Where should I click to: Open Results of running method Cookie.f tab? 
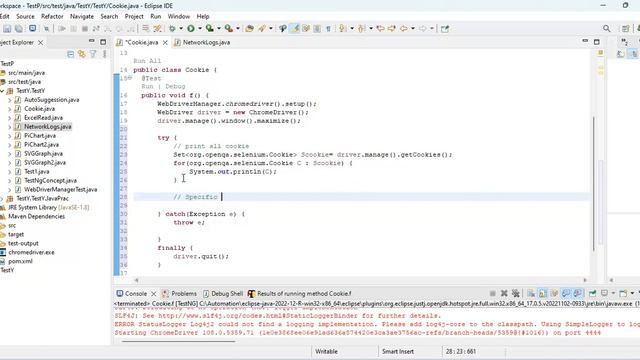pos(300,293)
